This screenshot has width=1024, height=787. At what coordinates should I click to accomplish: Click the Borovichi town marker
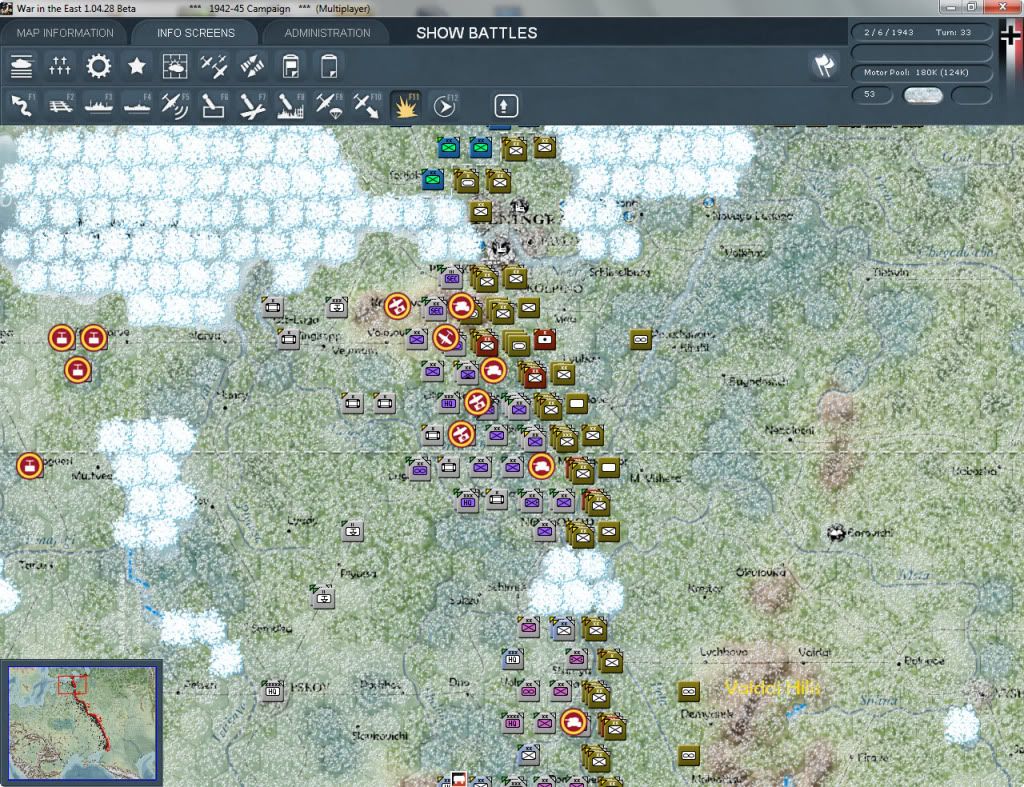pos(836,533)
